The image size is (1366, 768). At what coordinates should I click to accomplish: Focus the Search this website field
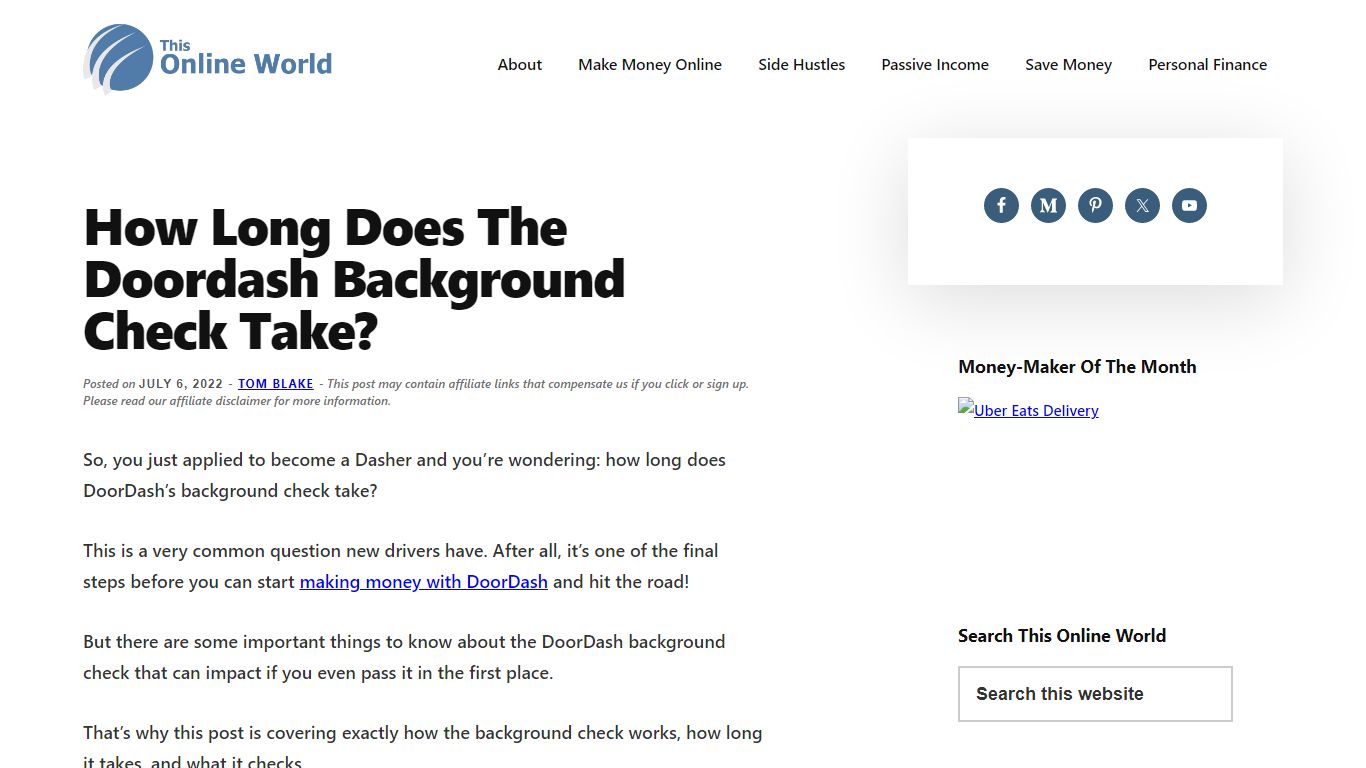point(1095,694)
